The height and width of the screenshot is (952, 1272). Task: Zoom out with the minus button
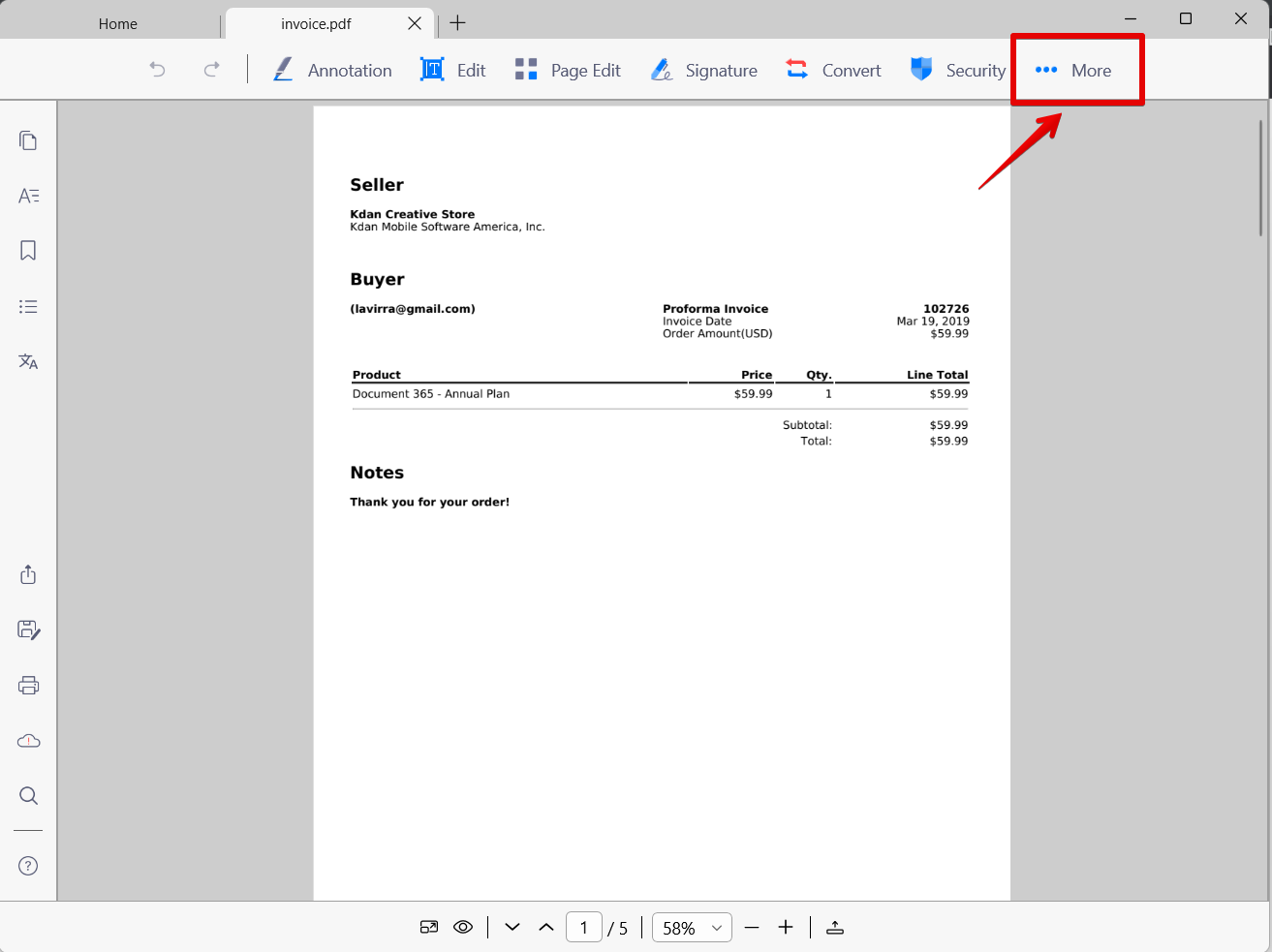(752, 927)
